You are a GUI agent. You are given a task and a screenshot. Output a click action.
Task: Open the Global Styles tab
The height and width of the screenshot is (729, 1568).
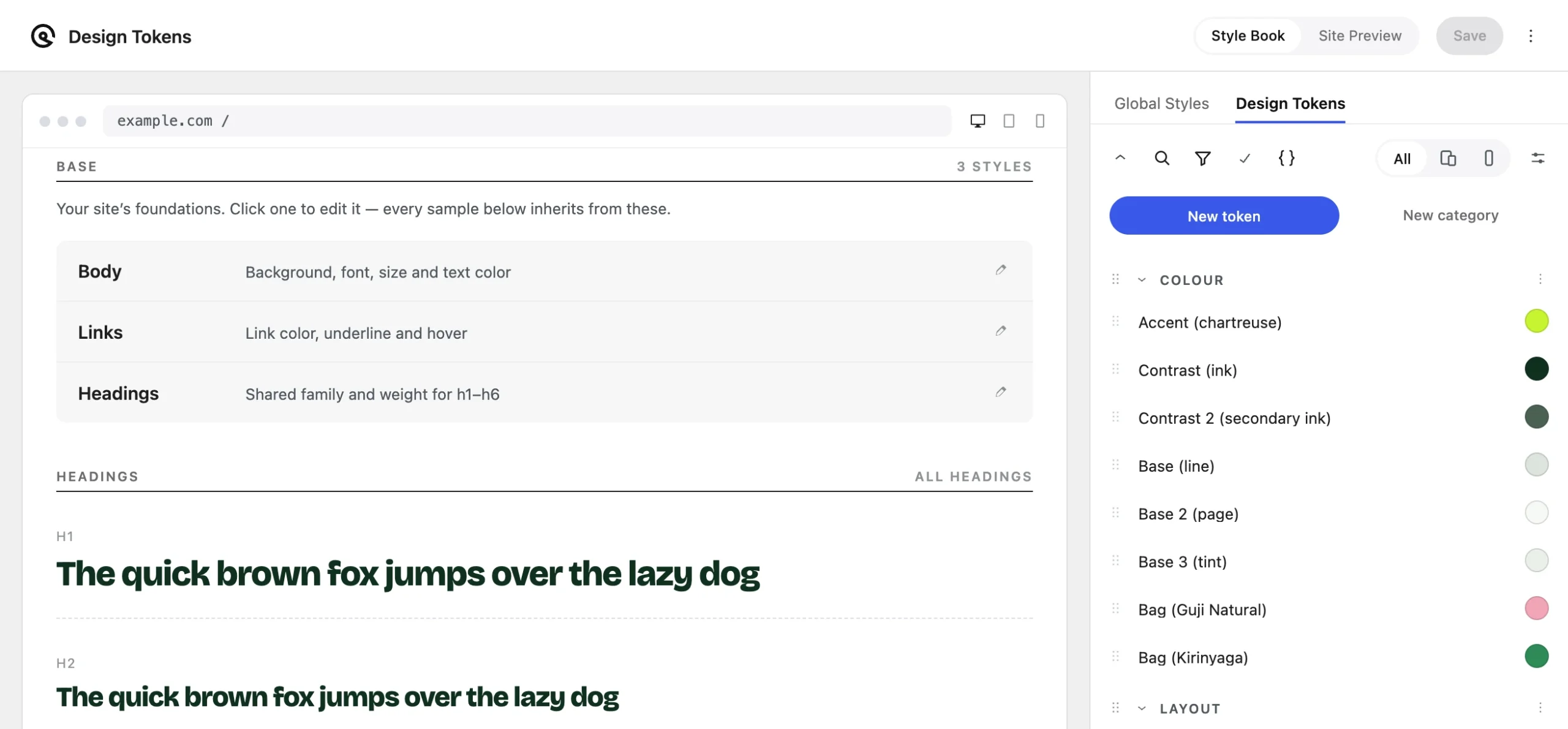tap(1161, 104)
